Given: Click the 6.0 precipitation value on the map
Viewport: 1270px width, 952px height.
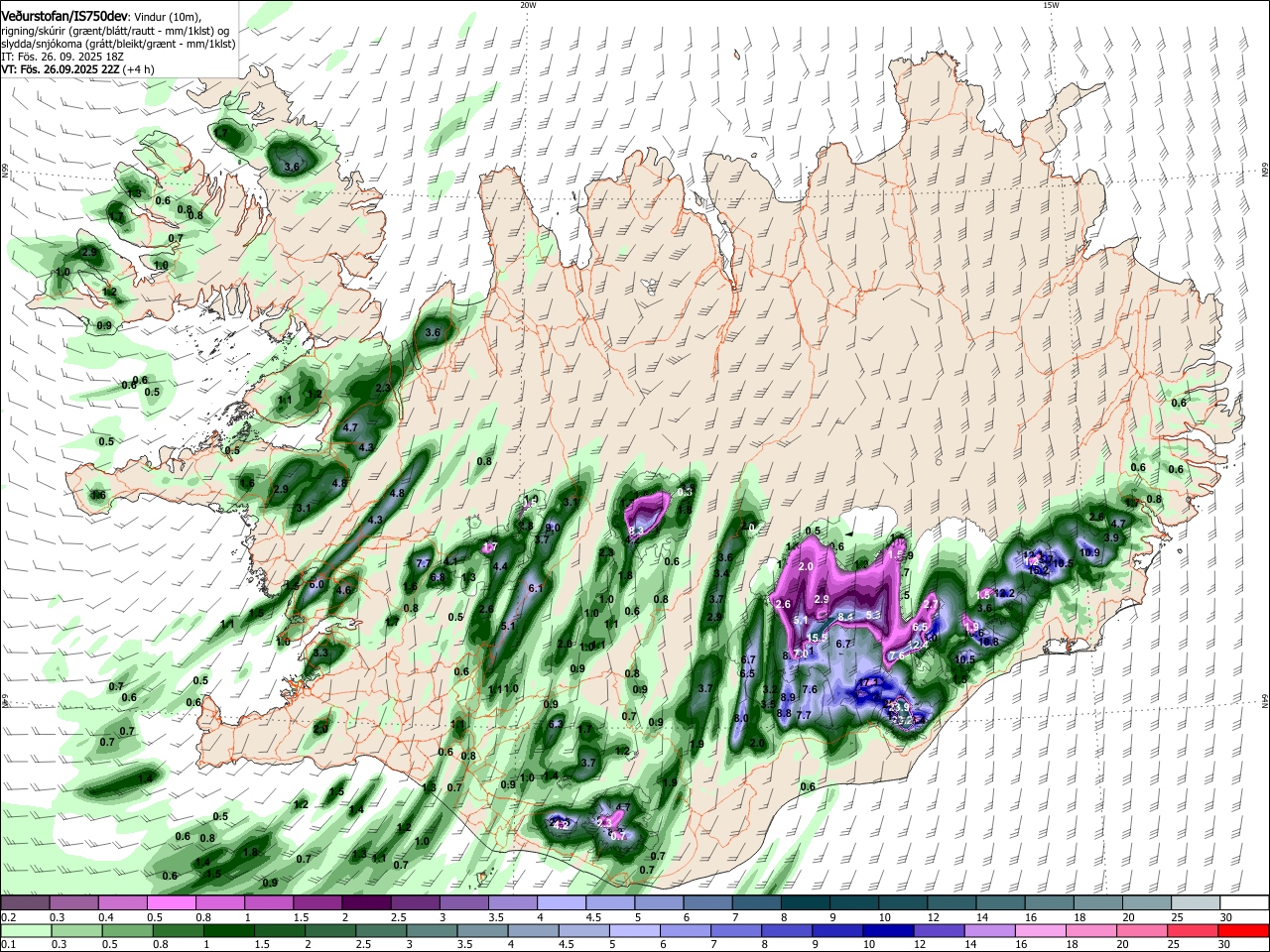Looking at the screenshot, I should tap(317, 584).
